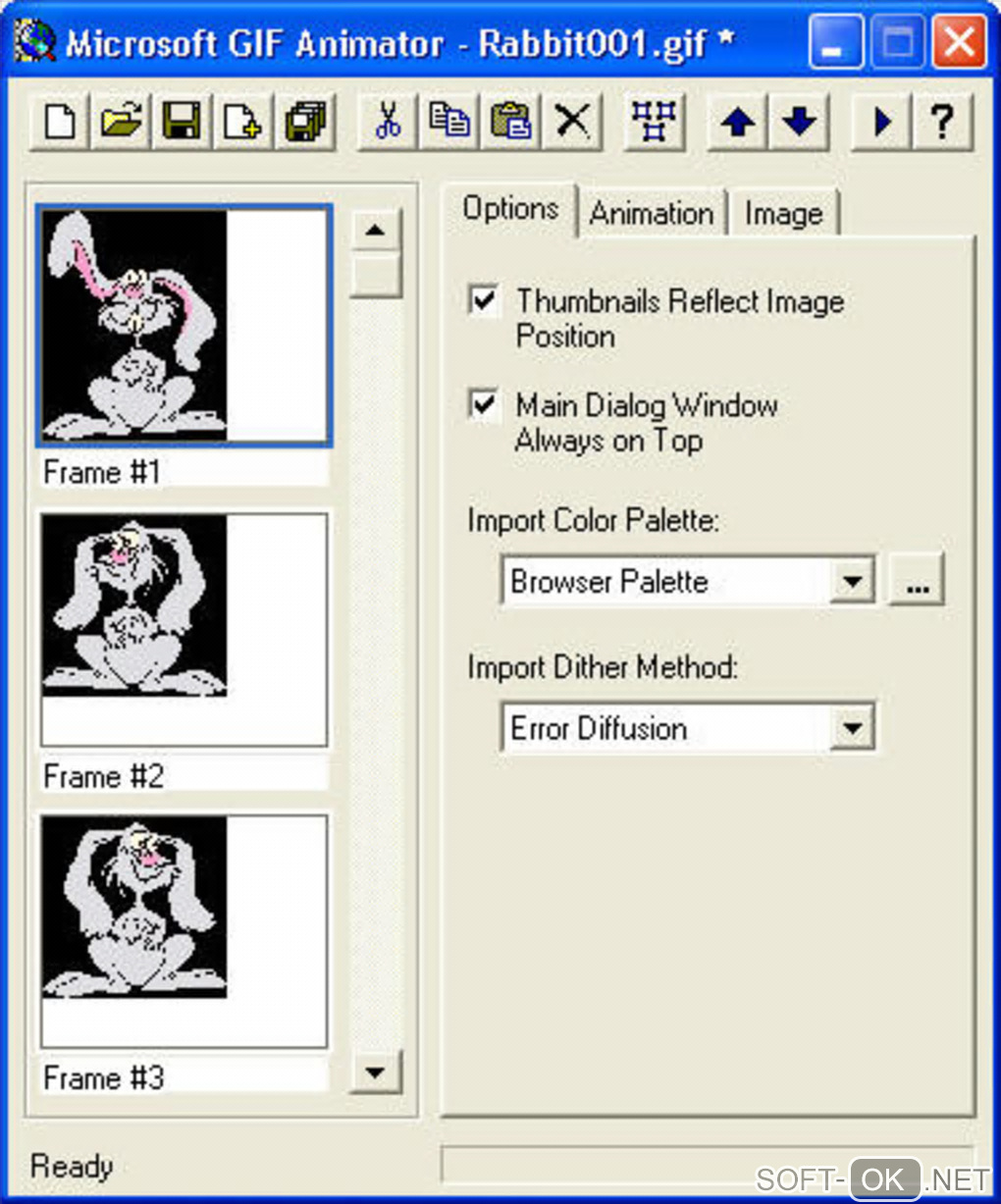This screenshot has width=1001, height=1204.
Task: Copy the selected frame
Action: coord(448,122)
